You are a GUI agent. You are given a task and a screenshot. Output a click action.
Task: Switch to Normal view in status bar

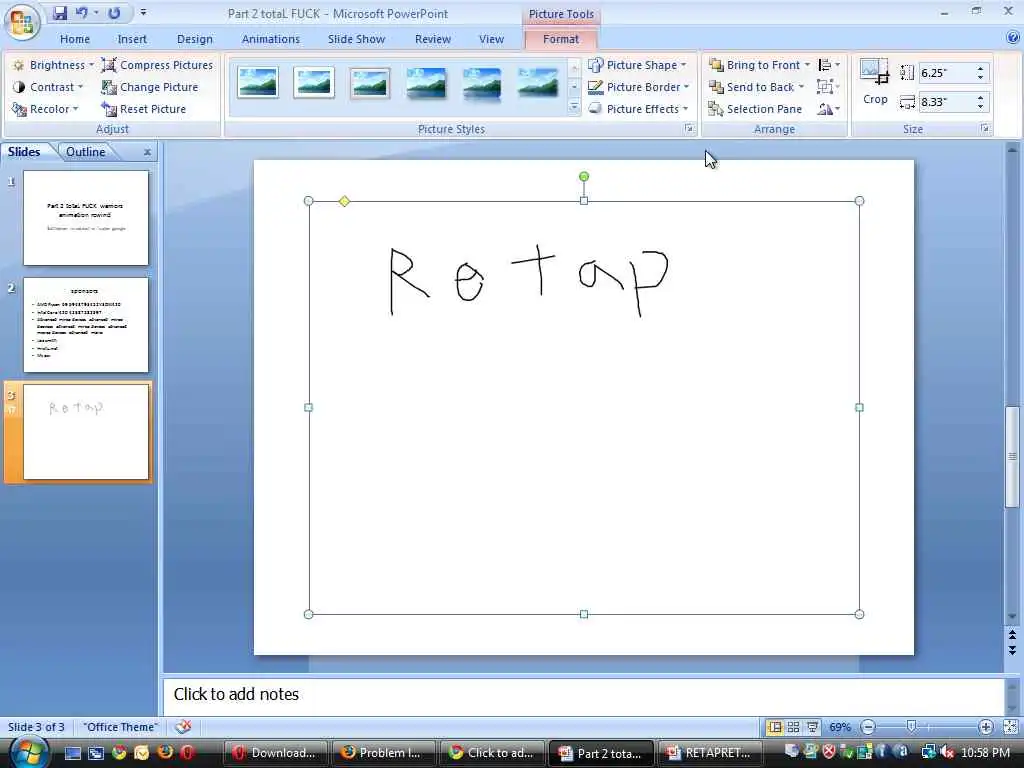[775, 727]
